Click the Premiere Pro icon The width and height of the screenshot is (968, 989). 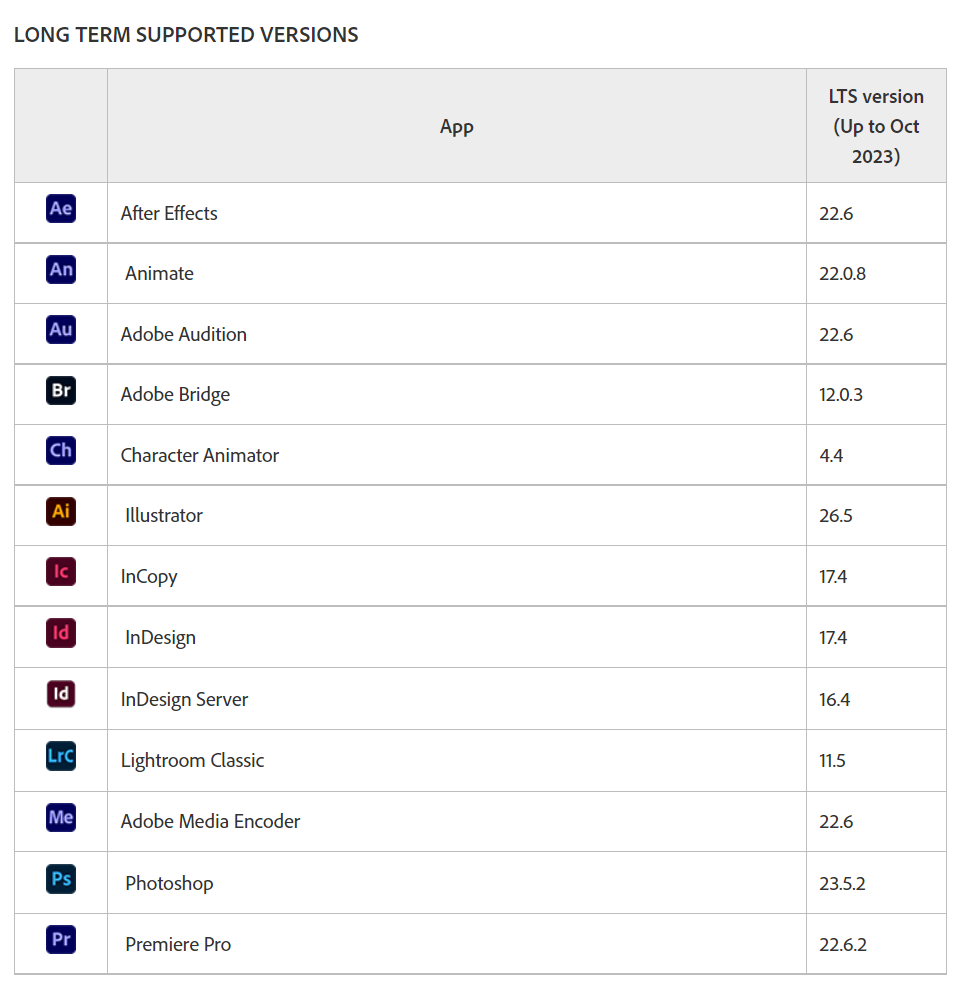coord(61,940)
